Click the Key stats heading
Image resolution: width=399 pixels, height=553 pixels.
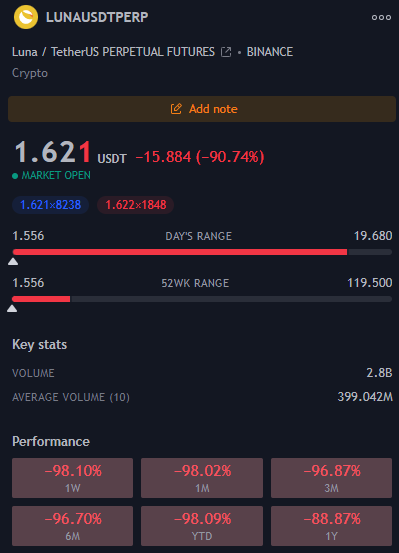click(40, 345)
